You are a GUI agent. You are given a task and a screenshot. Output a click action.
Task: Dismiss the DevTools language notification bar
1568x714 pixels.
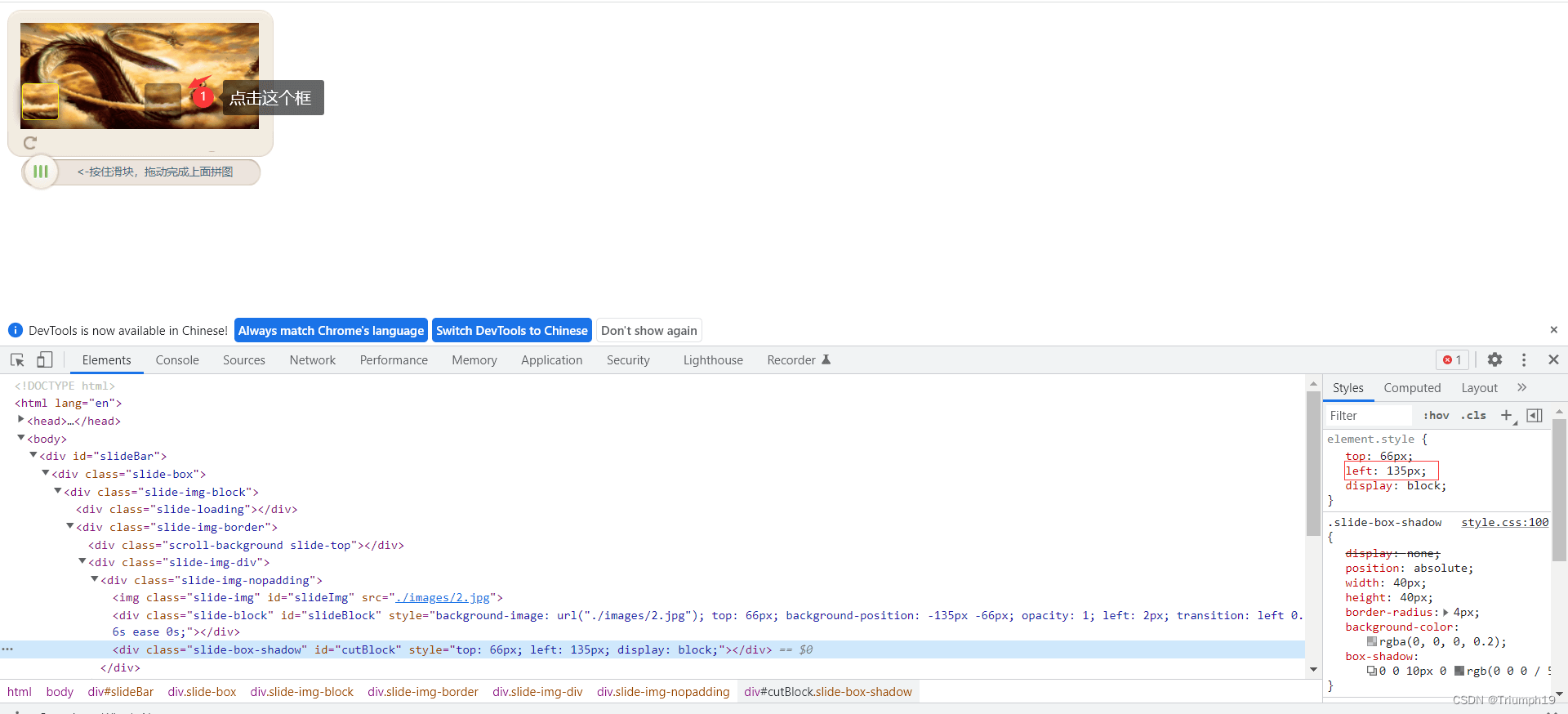click(1553, 330)
